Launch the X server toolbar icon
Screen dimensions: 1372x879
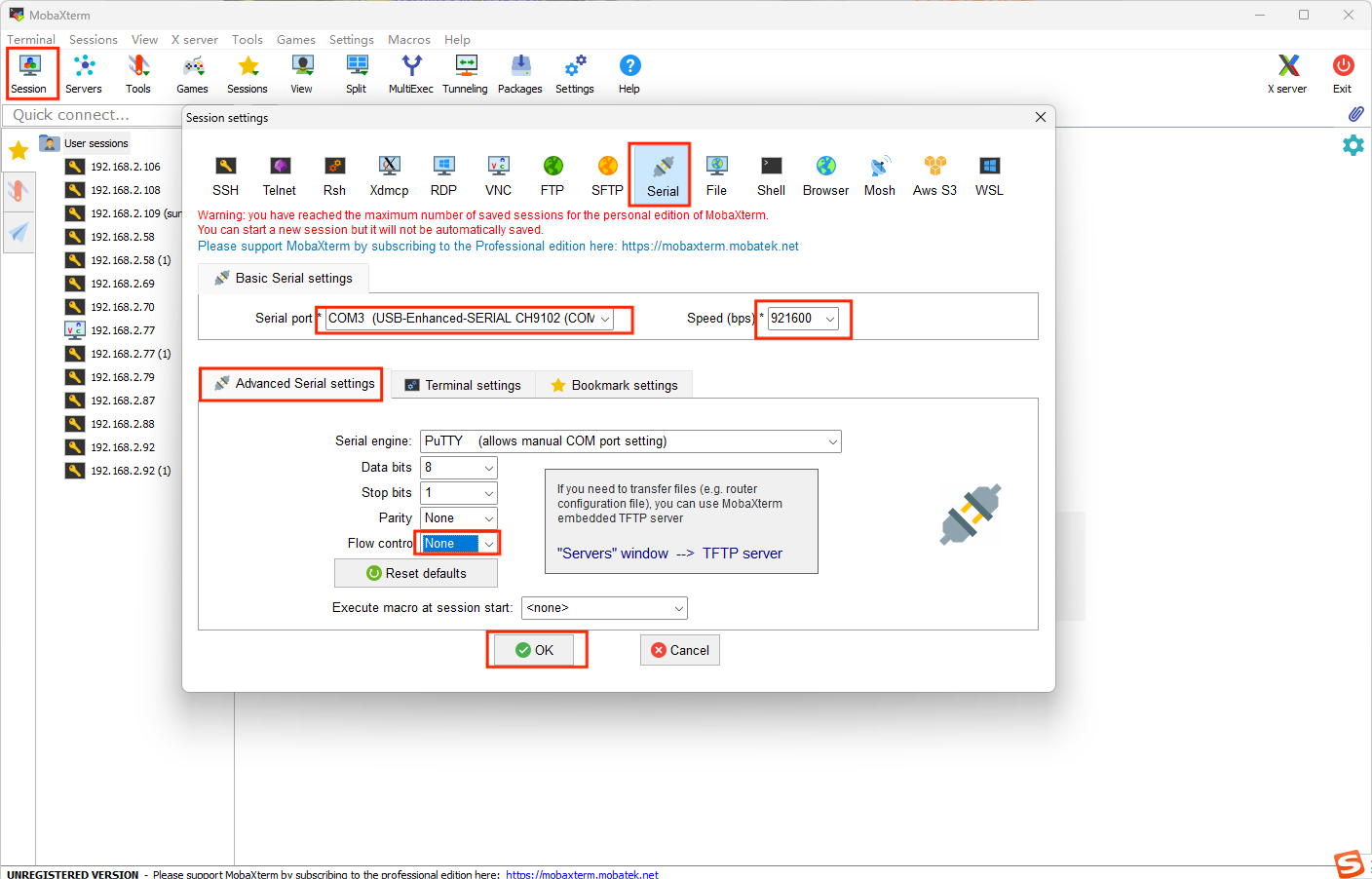[x=1287, y=74]
